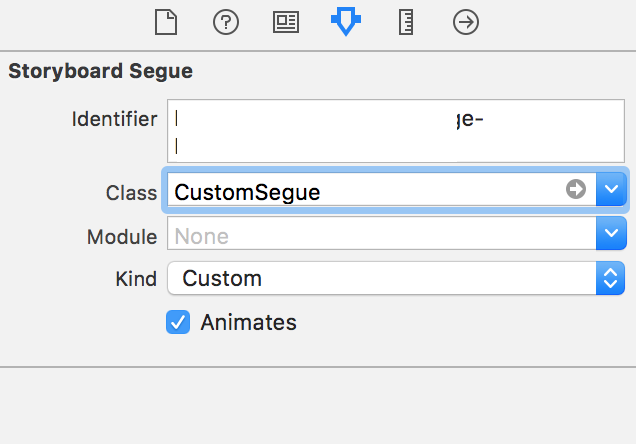Select the Attributes inspector icon
Screen dimensions: 636x444
[345, 22]
